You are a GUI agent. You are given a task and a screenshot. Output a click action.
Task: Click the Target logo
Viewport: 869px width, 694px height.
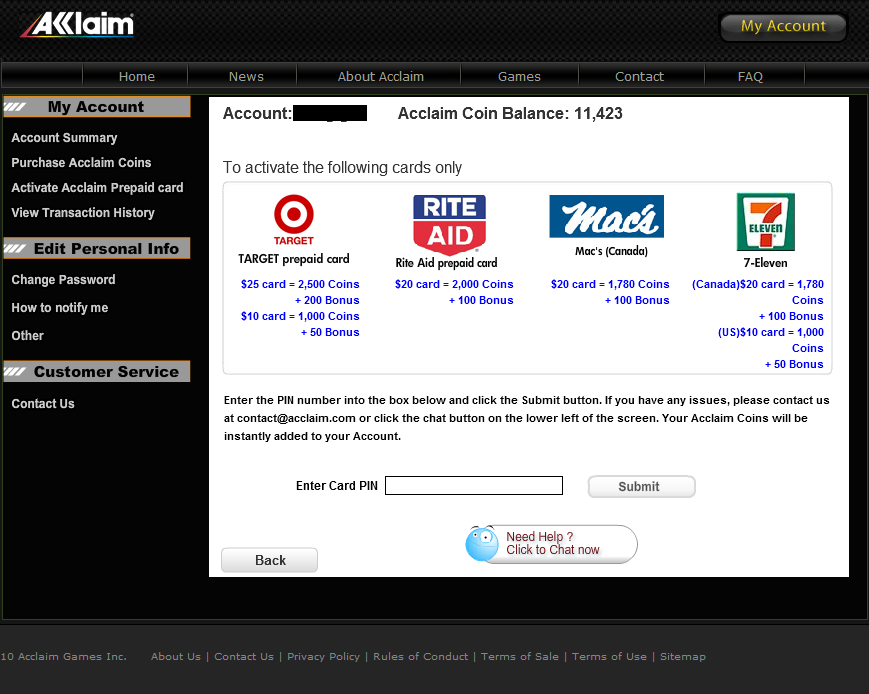point(294,220)
